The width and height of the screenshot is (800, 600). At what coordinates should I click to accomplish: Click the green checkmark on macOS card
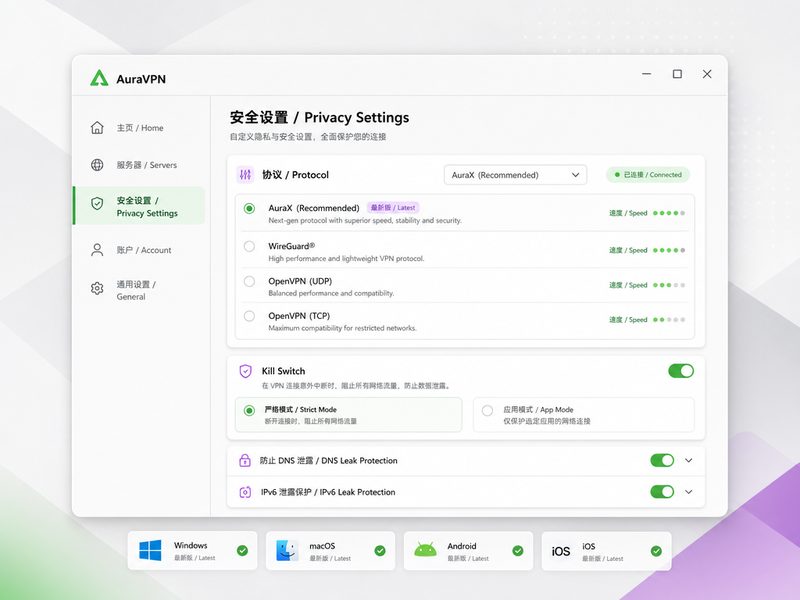(380, 551)
